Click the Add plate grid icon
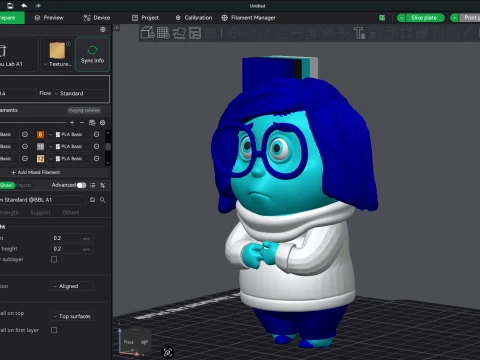 click(163, 33)
